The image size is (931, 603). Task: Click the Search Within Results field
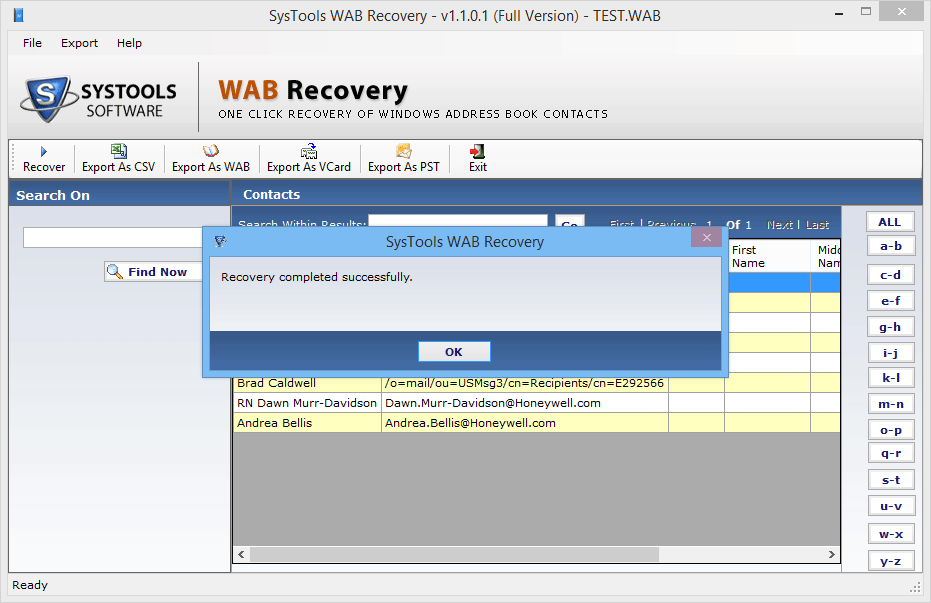point(458,221)
